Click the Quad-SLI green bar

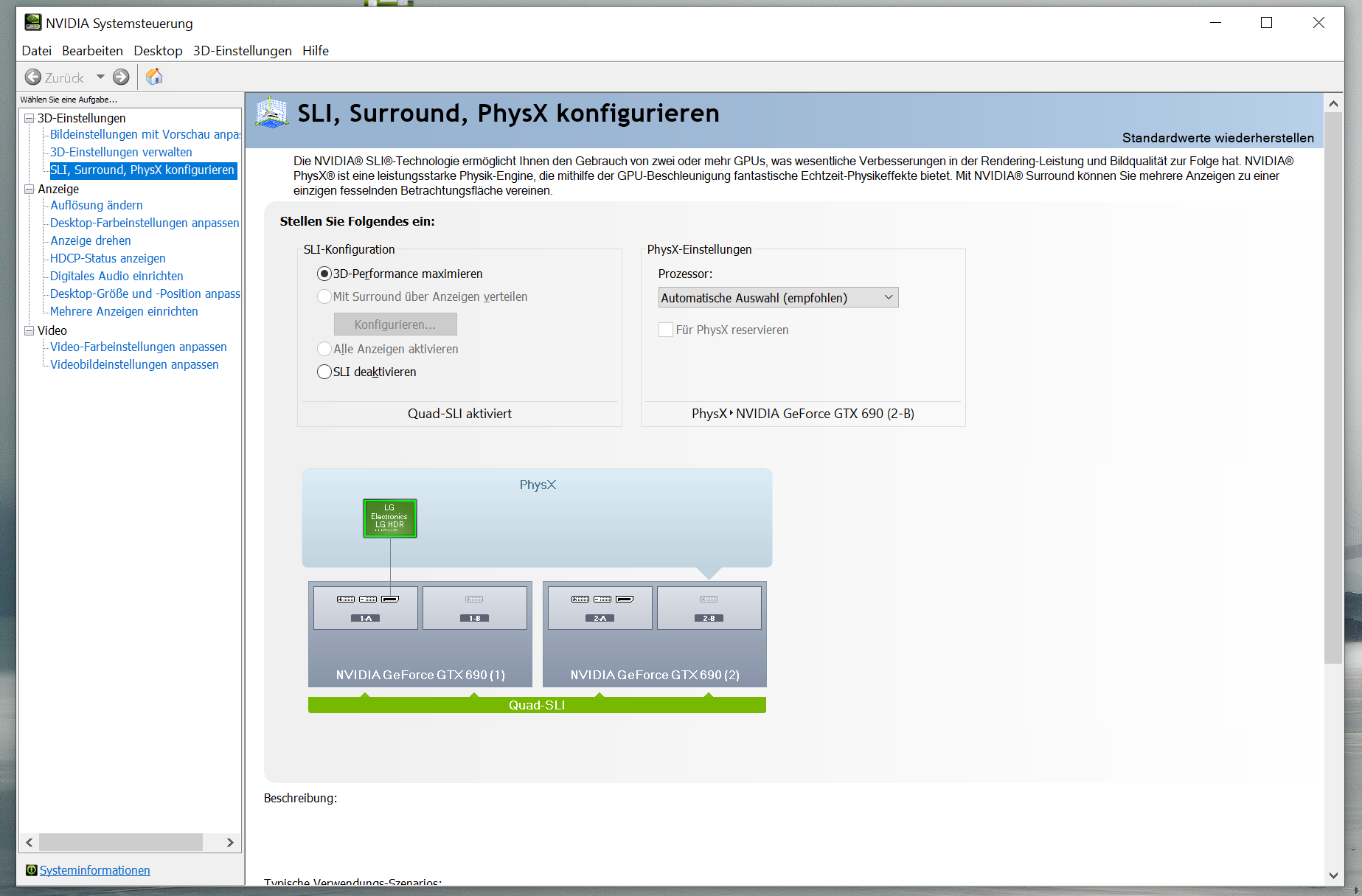[x=537, y=705]
